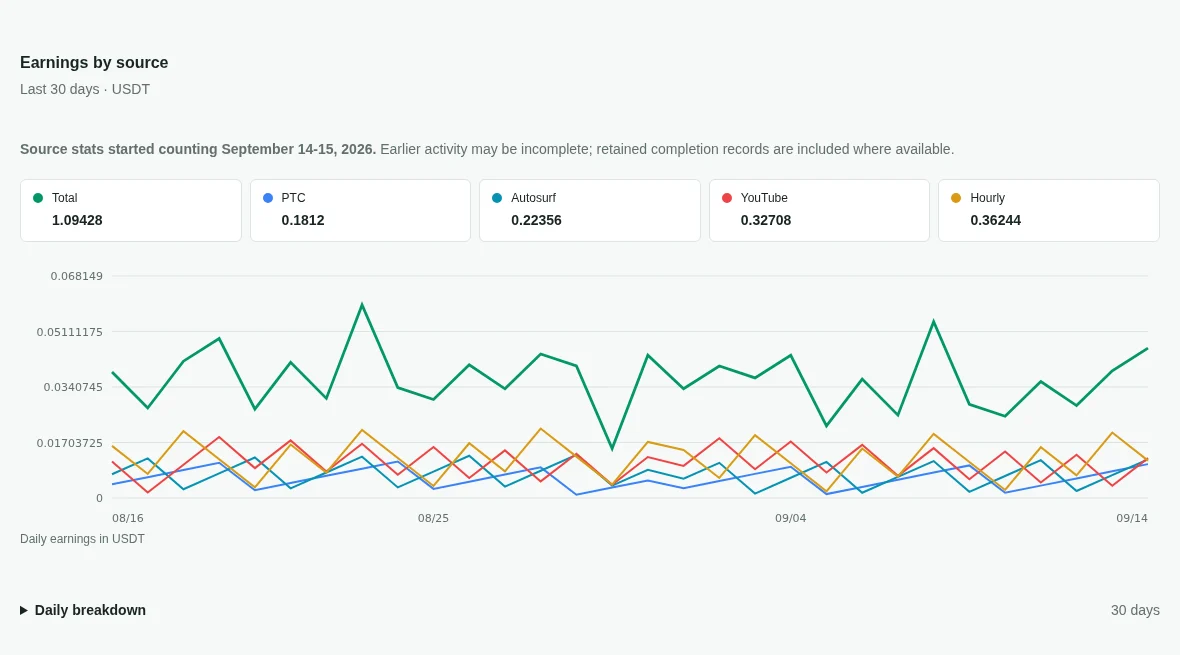Click the Earnings by source heading
The image size is (1180, 655).
click(x=94, y=62)
